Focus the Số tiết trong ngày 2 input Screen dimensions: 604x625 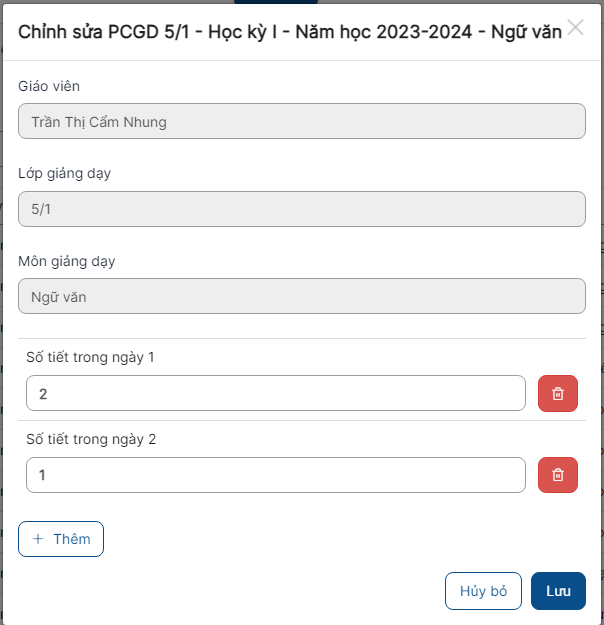(x=275, y=475)
